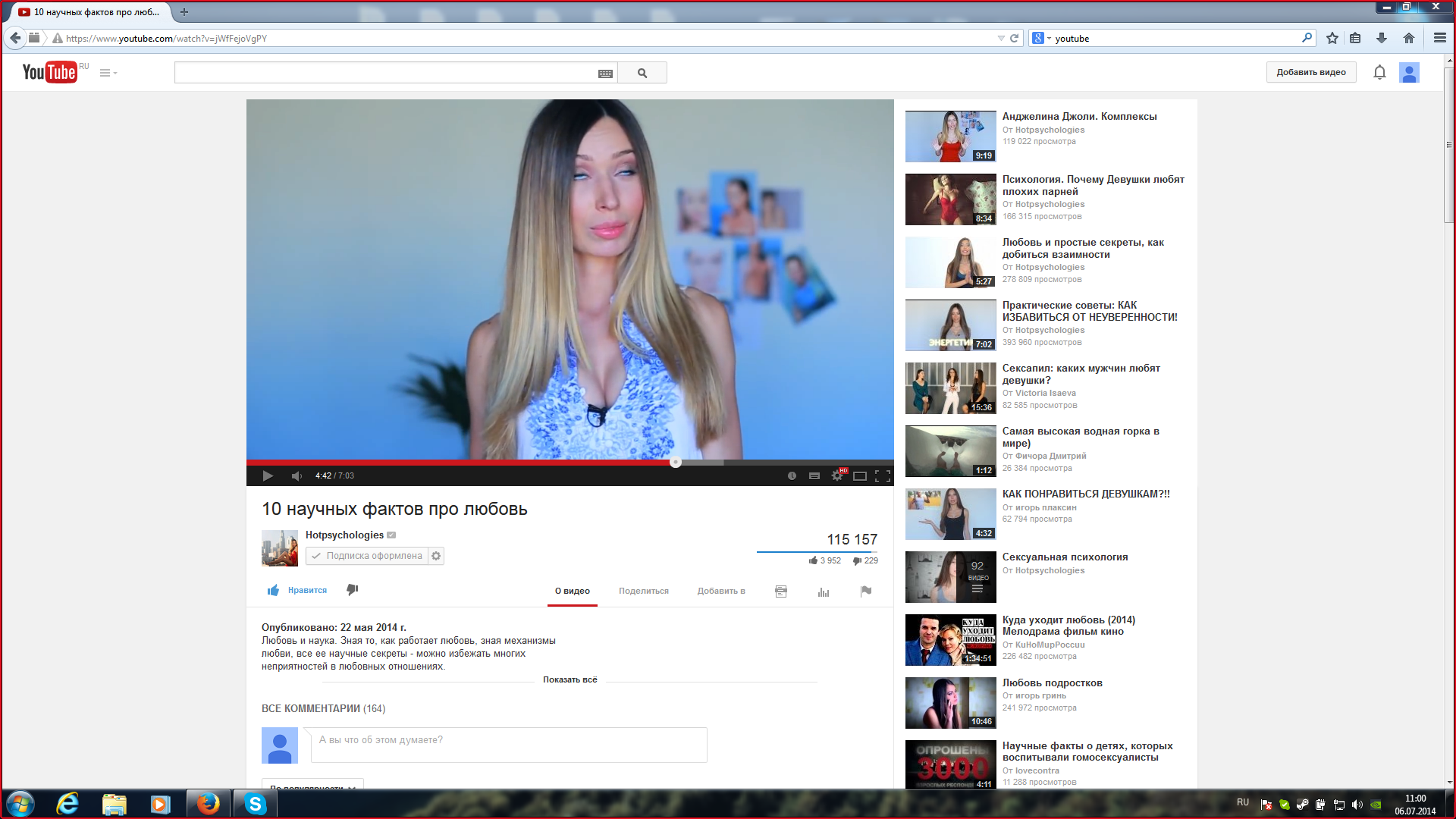
Task: Click the page vertical scrollbar
Action: 1449,146
